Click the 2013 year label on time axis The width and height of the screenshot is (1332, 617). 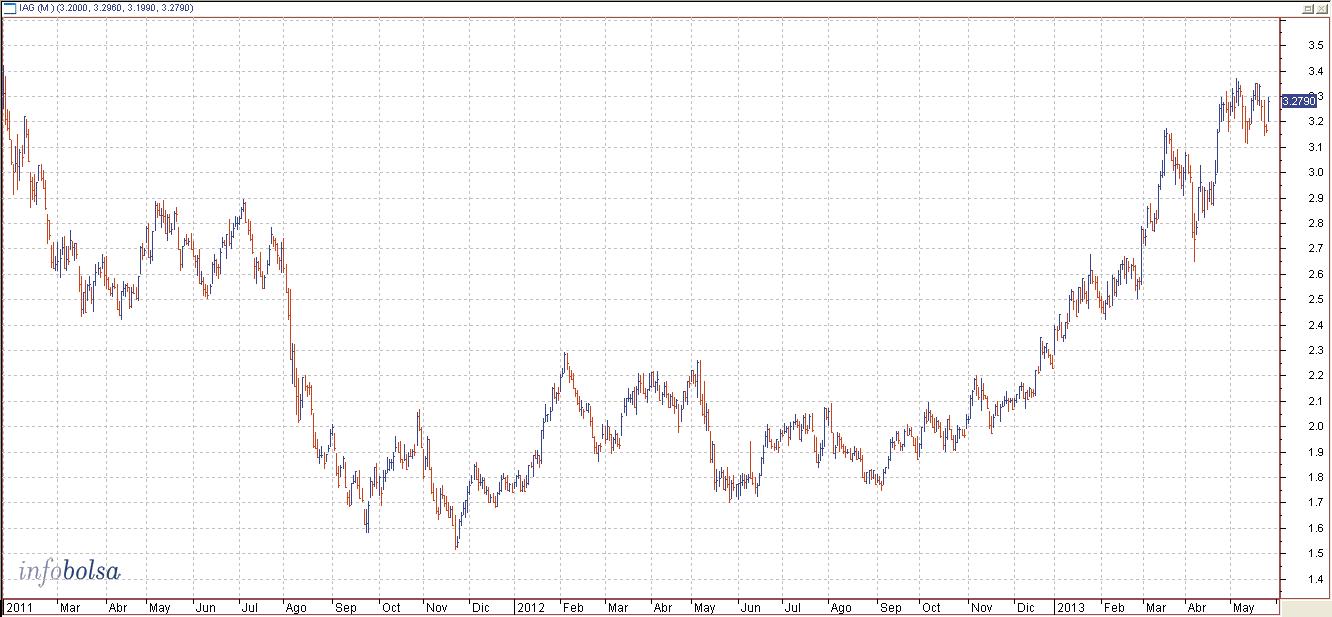[1070, 608]
